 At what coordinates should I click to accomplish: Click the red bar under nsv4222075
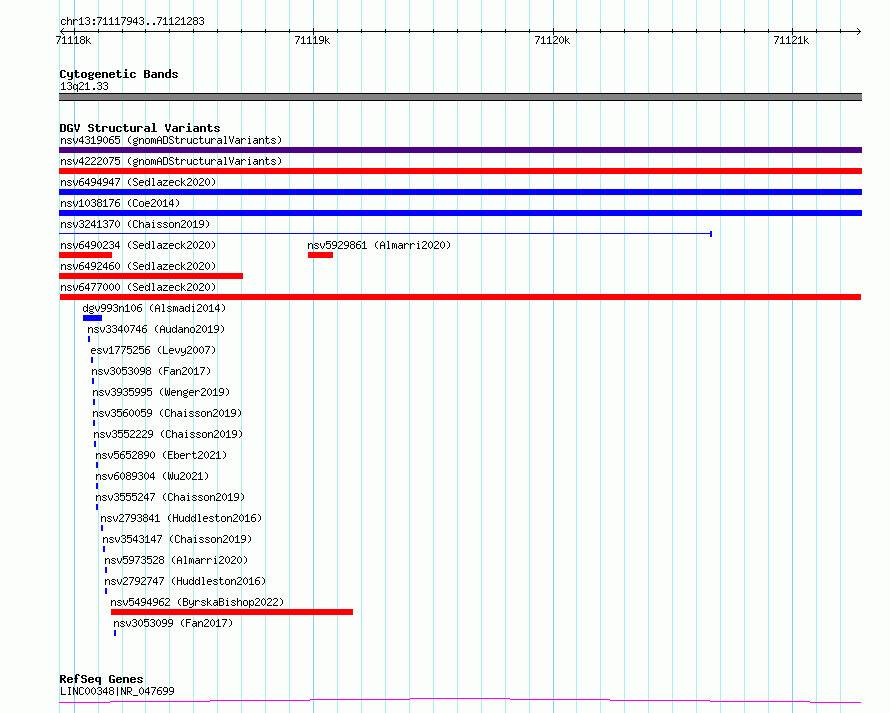click(x=460, y=171)
